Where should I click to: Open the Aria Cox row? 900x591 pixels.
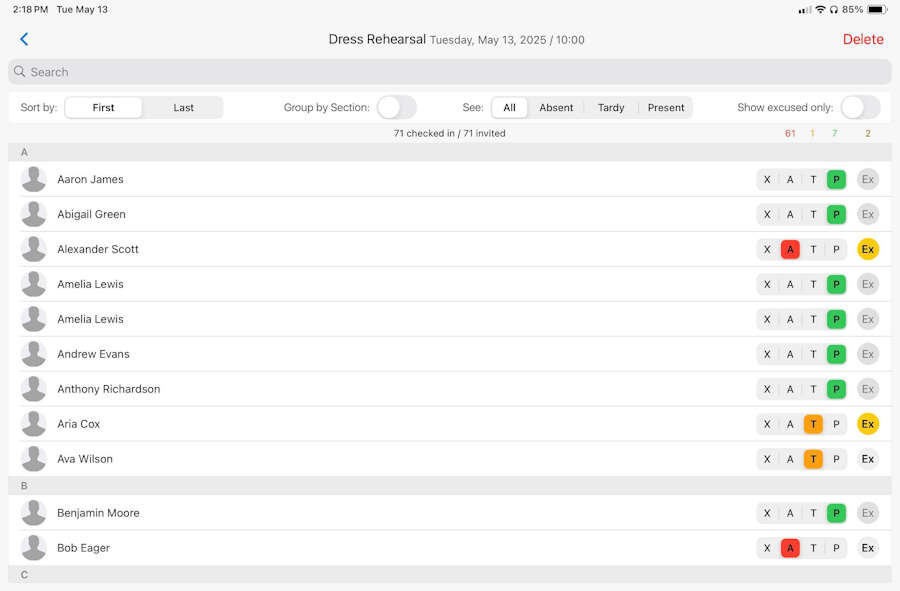point(450,425)
